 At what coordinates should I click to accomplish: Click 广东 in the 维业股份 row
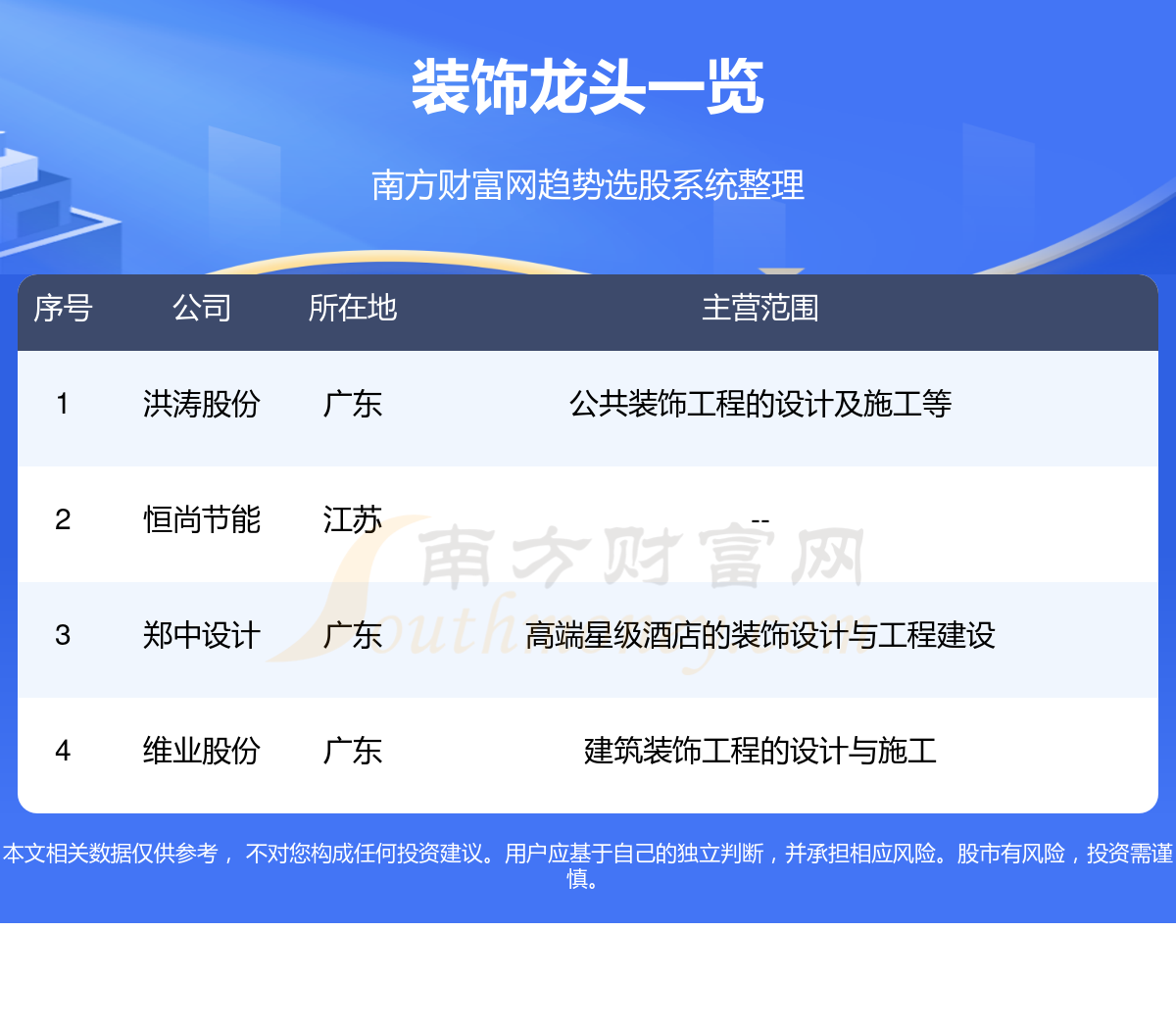353,751
